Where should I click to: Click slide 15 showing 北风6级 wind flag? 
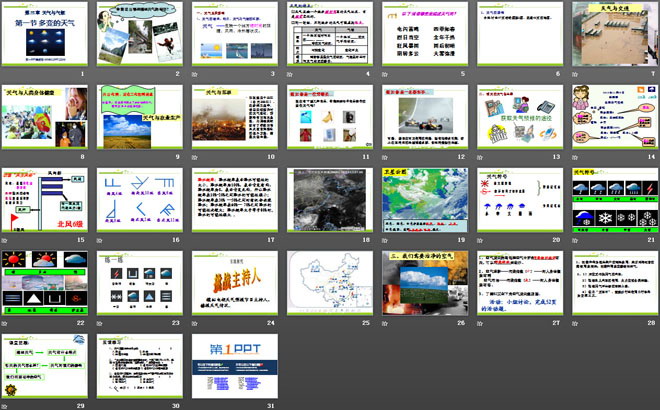[x=46, y=199]
